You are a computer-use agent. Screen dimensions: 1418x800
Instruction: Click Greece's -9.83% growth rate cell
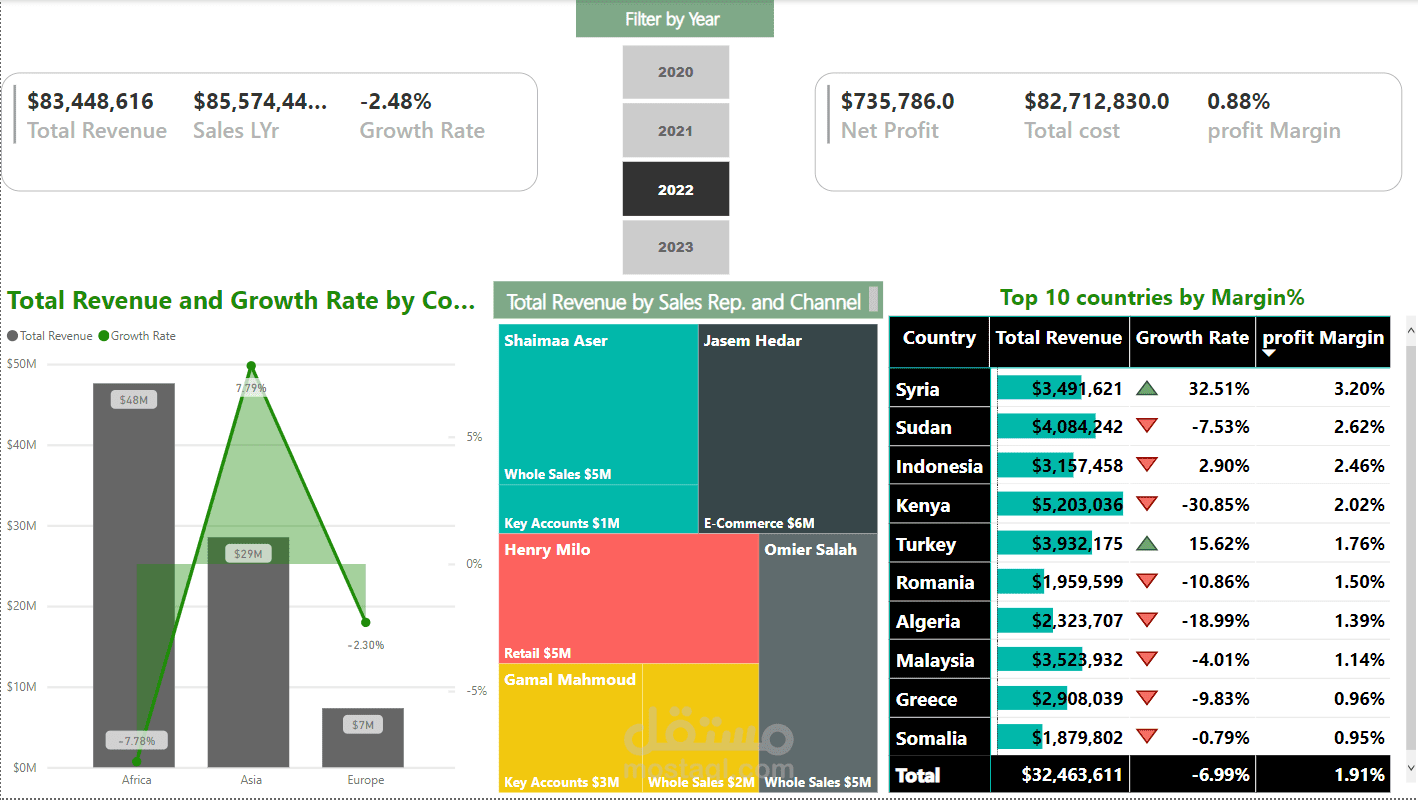1192,699
